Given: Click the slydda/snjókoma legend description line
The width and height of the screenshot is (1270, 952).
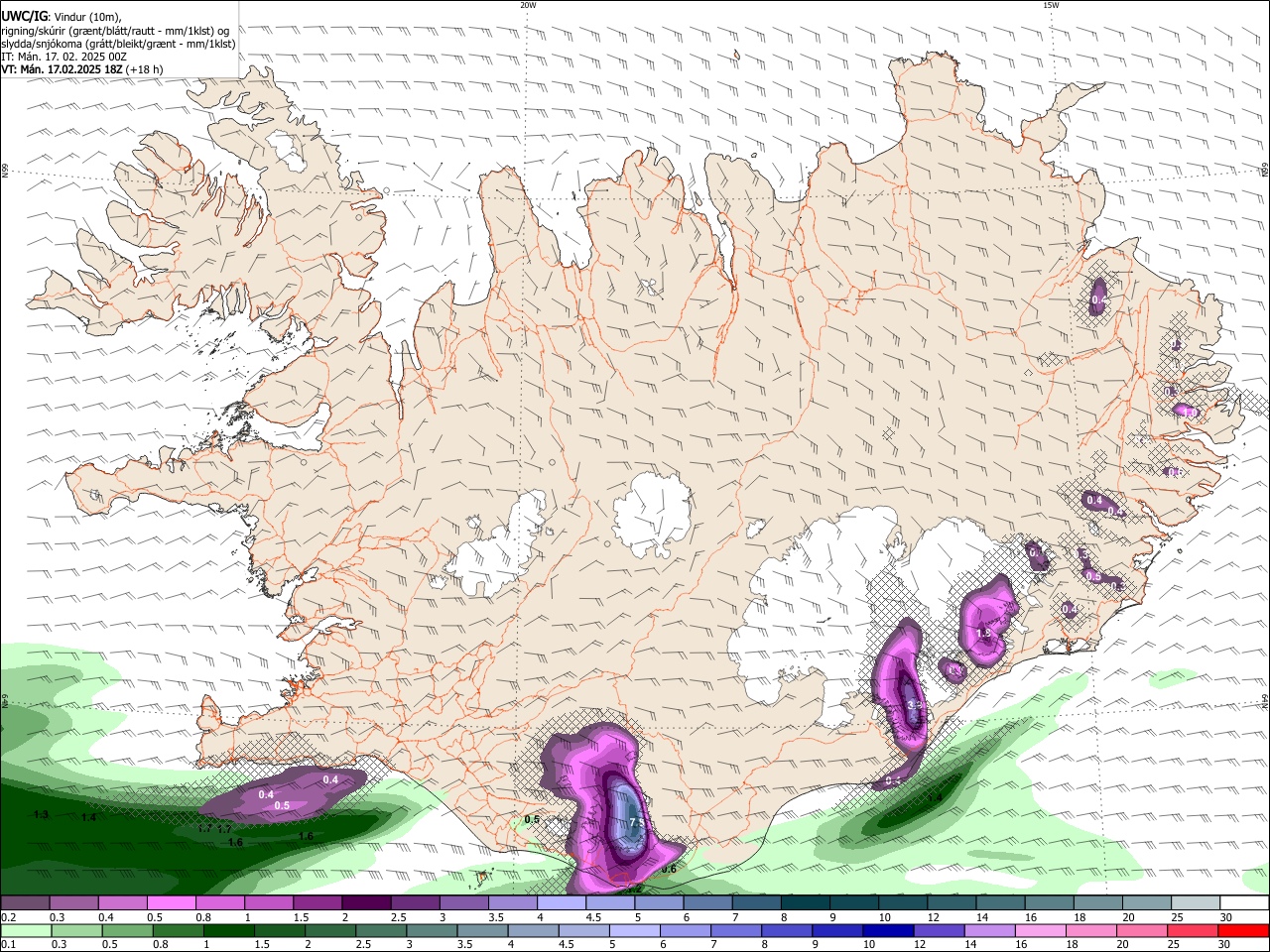Looking at the screenshot, I should coord(118,44).
